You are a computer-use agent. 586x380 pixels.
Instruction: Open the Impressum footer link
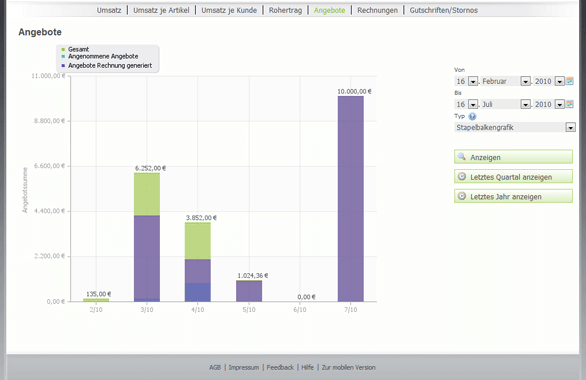[244, 368]
